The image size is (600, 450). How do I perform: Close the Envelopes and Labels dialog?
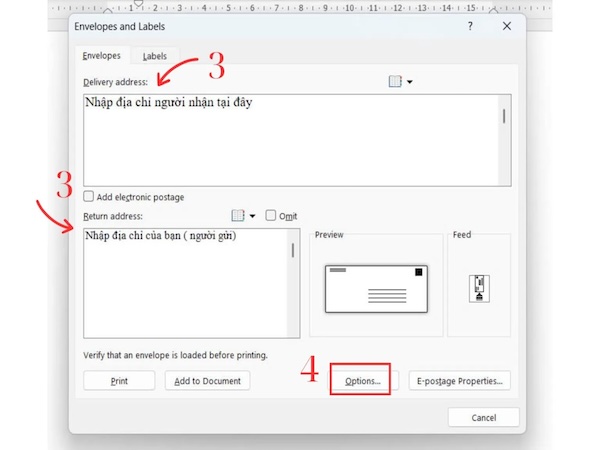pyautogui.click(x=507, y=26)
